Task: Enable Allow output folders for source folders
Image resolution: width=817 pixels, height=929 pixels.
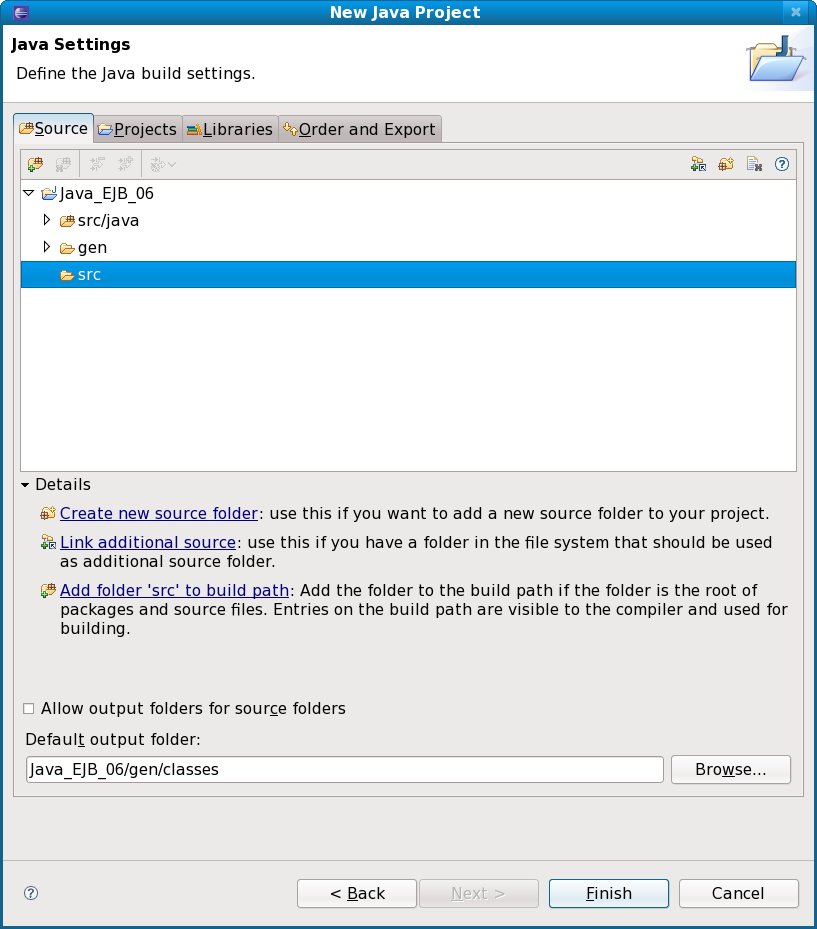Action: point(29,708)
